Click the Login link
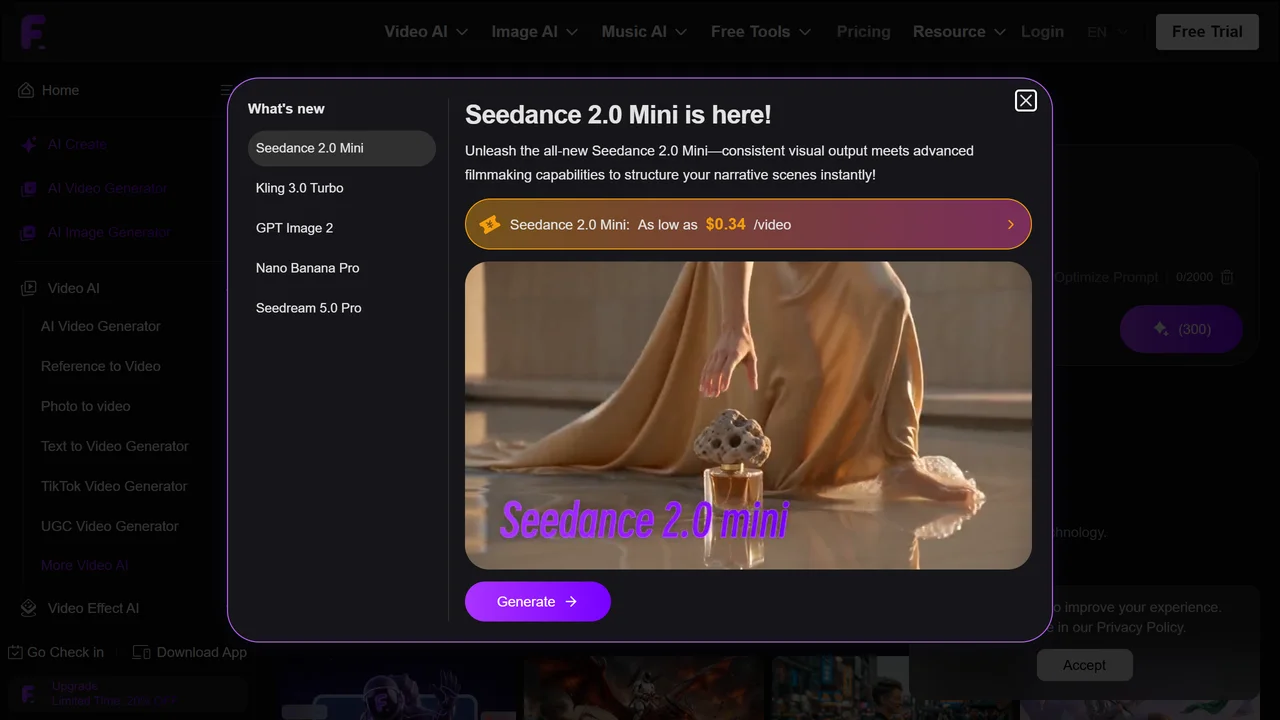 tap(1042, 32)
